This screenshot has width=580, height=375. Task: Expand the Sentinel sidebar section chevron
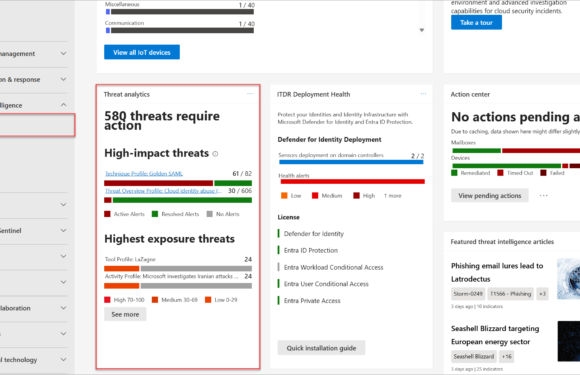pos(64,230)
